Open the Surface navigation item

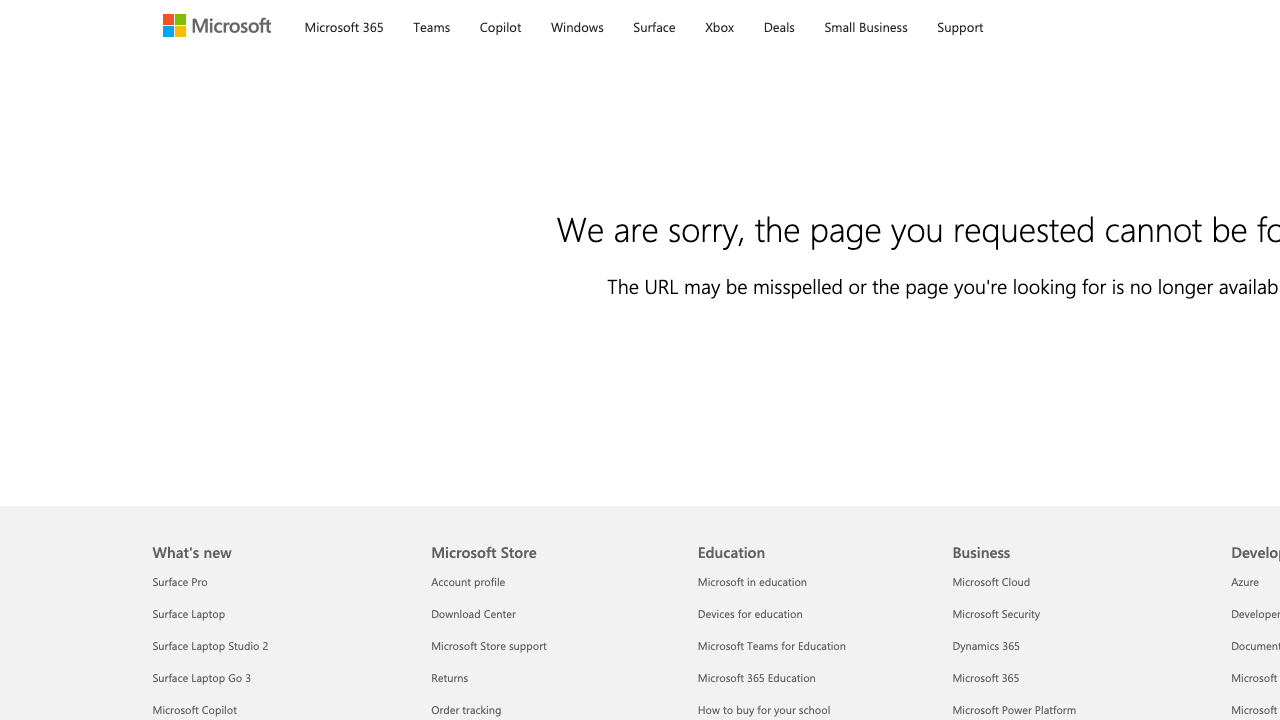(x=654, y=27)
